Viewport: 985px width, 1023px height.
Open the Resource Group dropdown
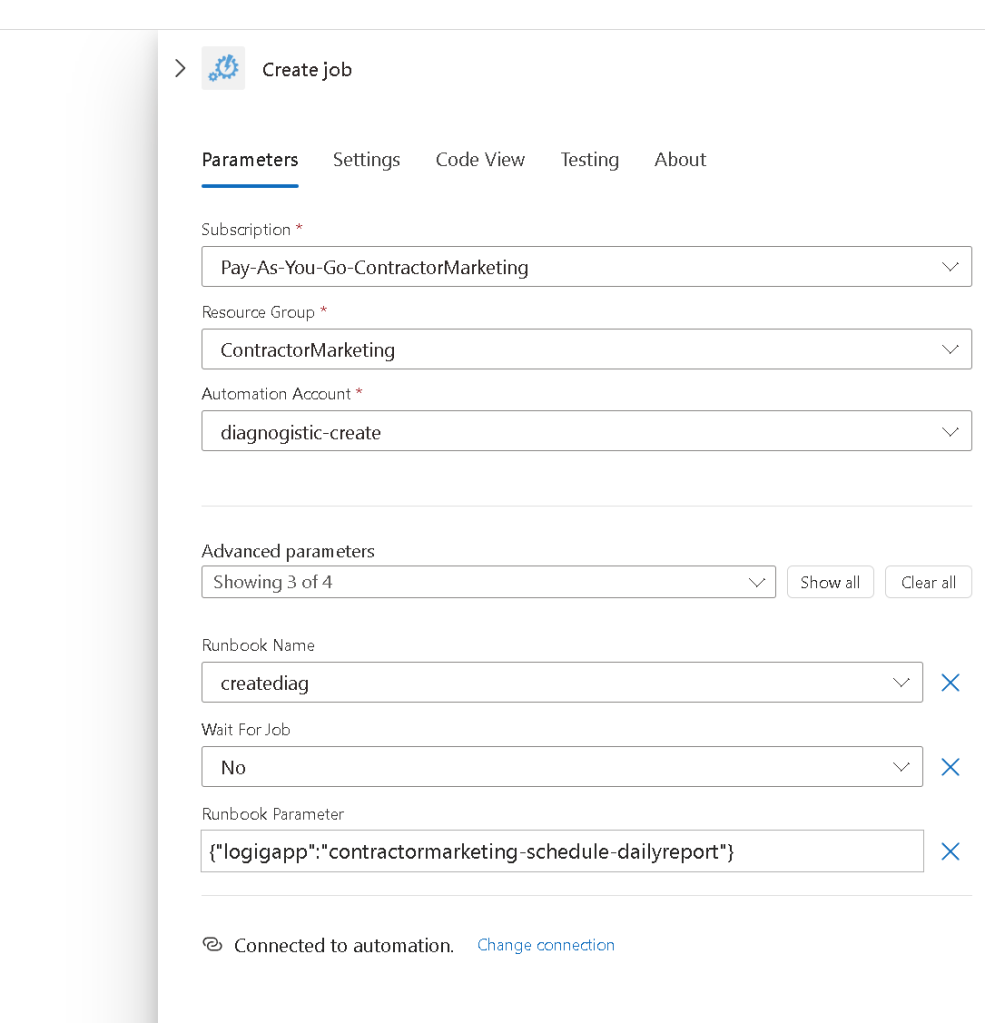pyautogui.click(x=586, y=349)
